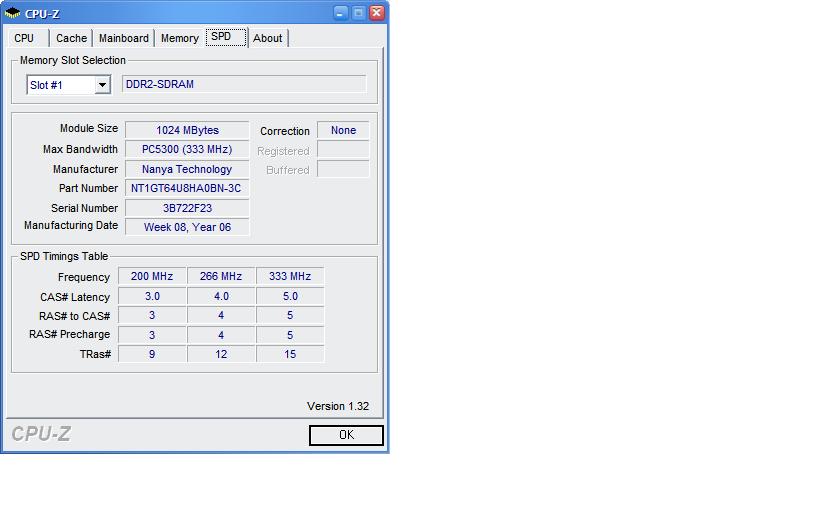Click the RAS# to CAS# label
The width and height of the screenshot is (840, 525).
(x=74, y=316)
